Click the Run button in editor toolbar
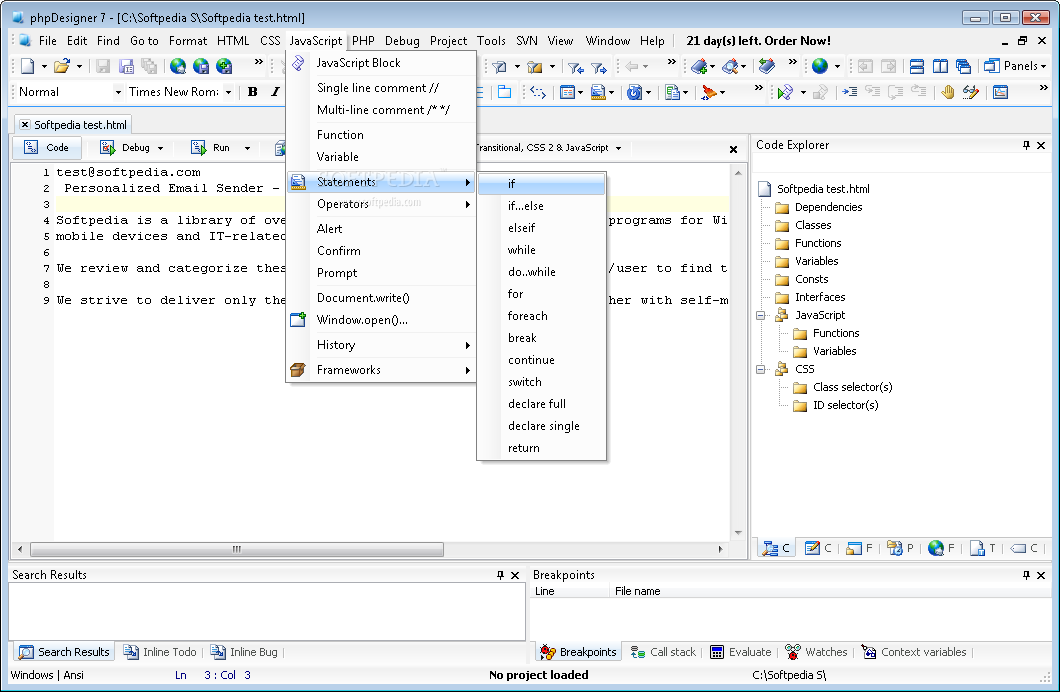1060x692 pixels. (x=211, y=148)
